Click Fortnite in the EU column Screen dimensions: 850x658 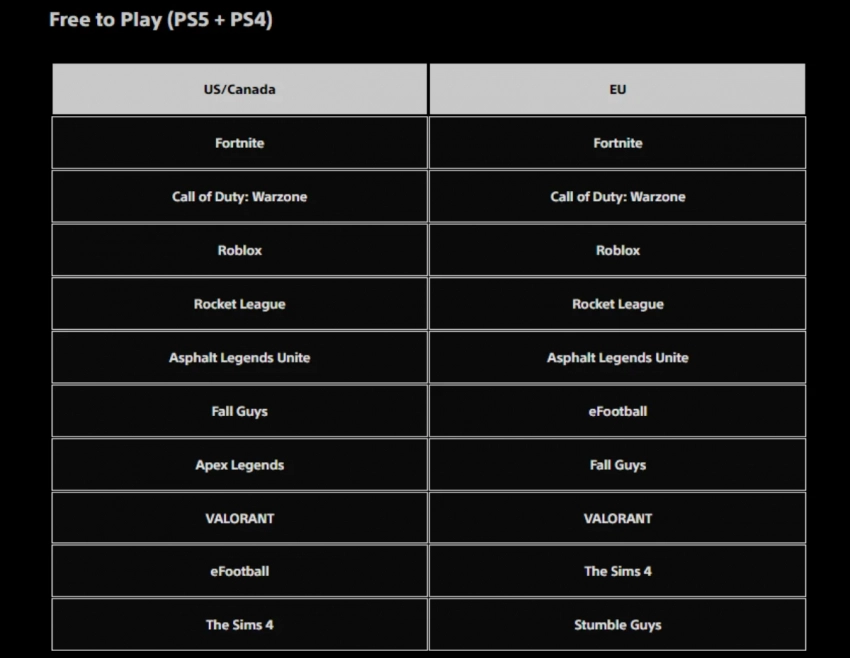(617, 143)
